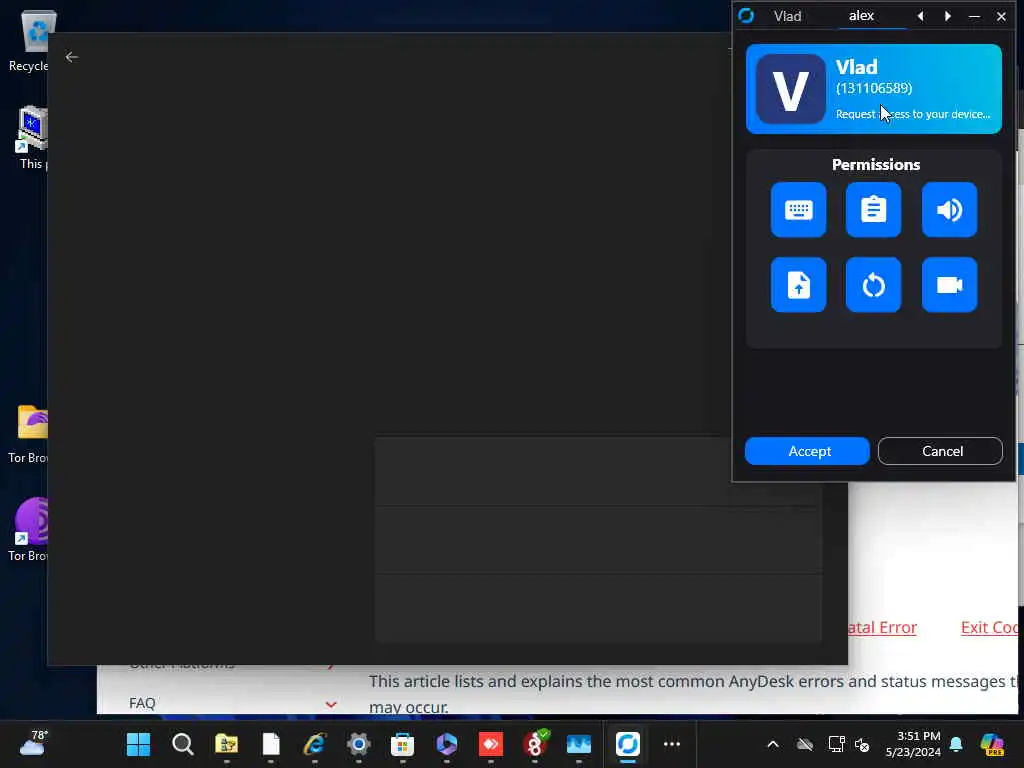Click active blue ring app in taskbar
The height and width of the screenshot is (768, 1024).
[628, 744]
